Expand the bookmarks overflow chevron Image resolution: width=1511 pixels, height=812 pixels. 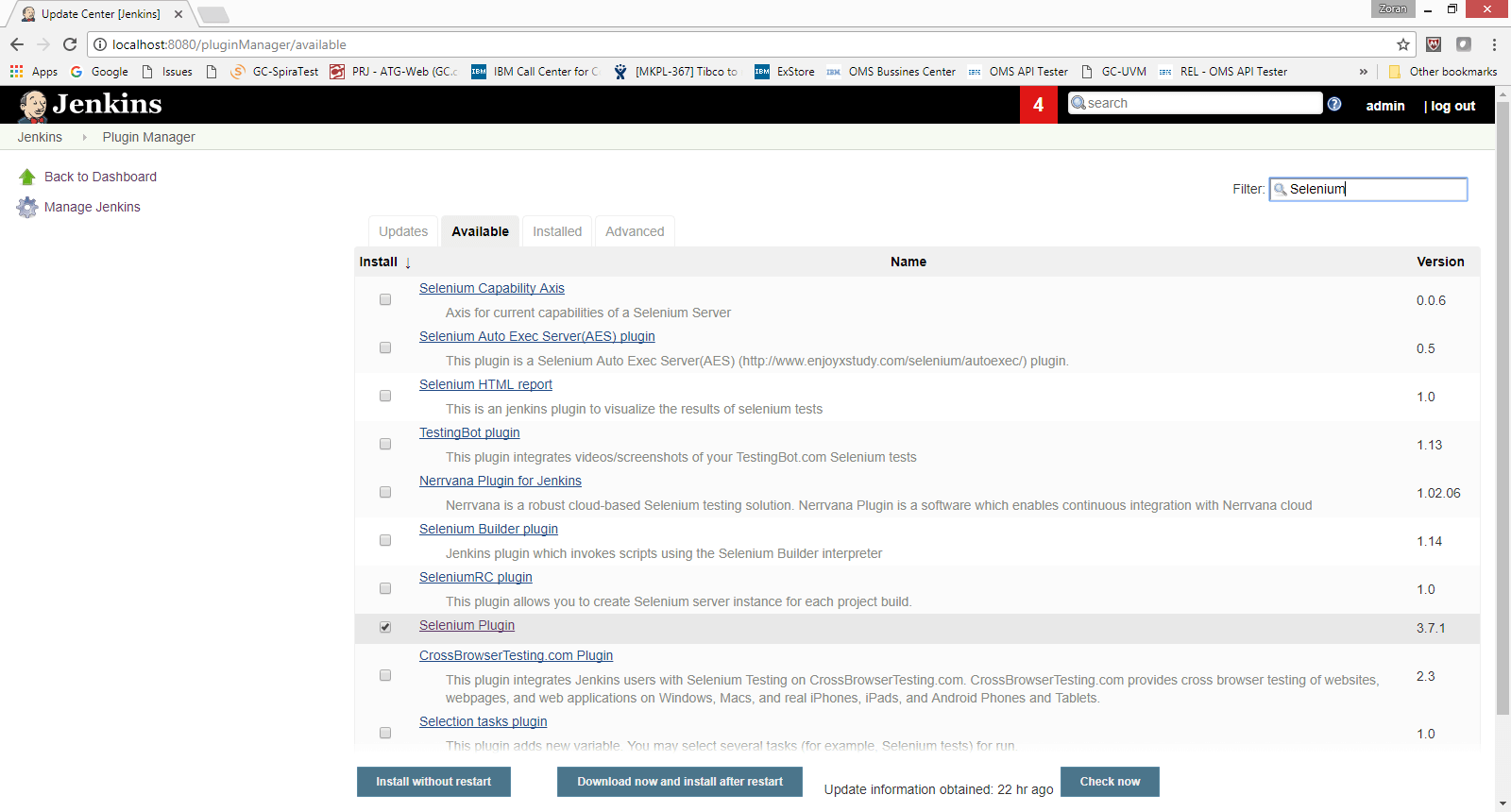(x=1363, y=71)
